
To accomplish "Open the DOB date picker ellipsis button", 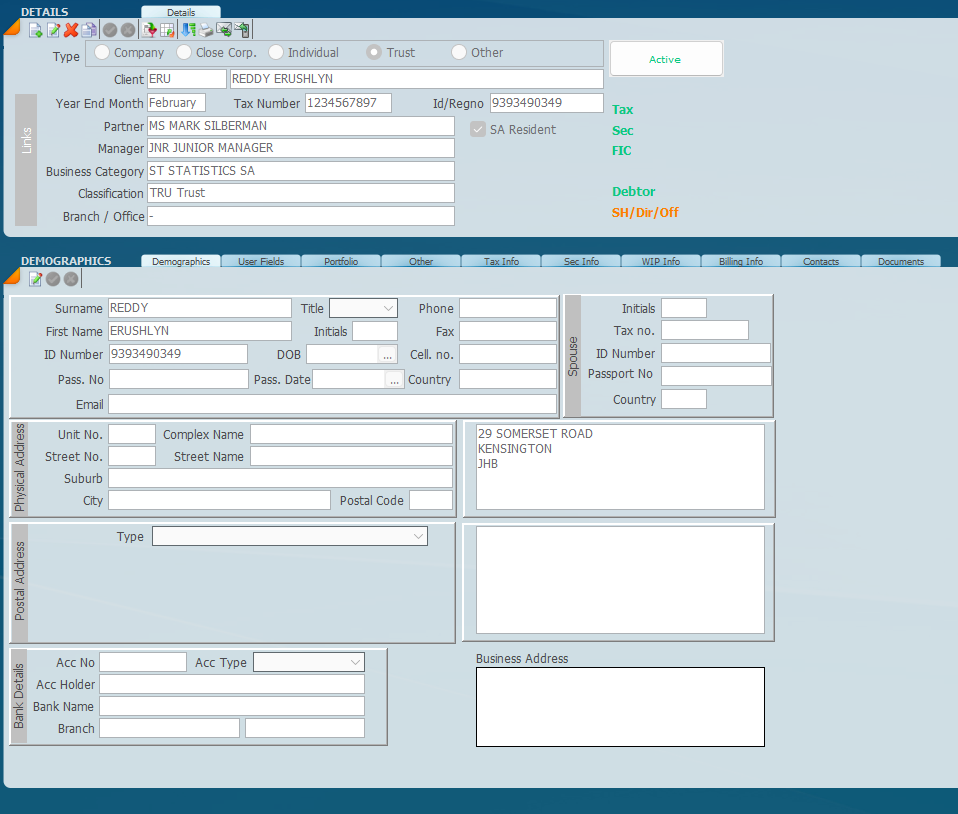I will click(388, 354).
